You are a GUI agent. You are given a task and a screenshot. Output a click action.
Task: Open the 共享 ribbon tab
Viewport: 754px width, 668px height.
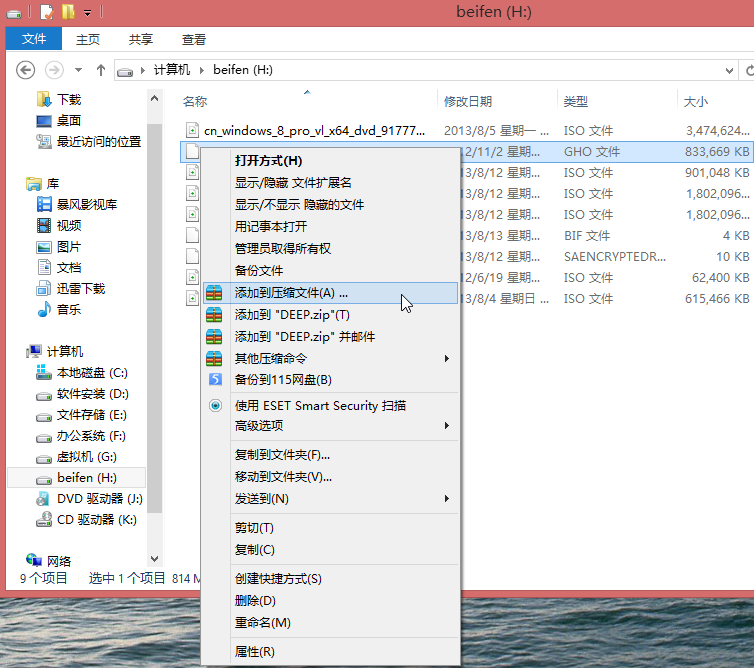click(141, 39)
